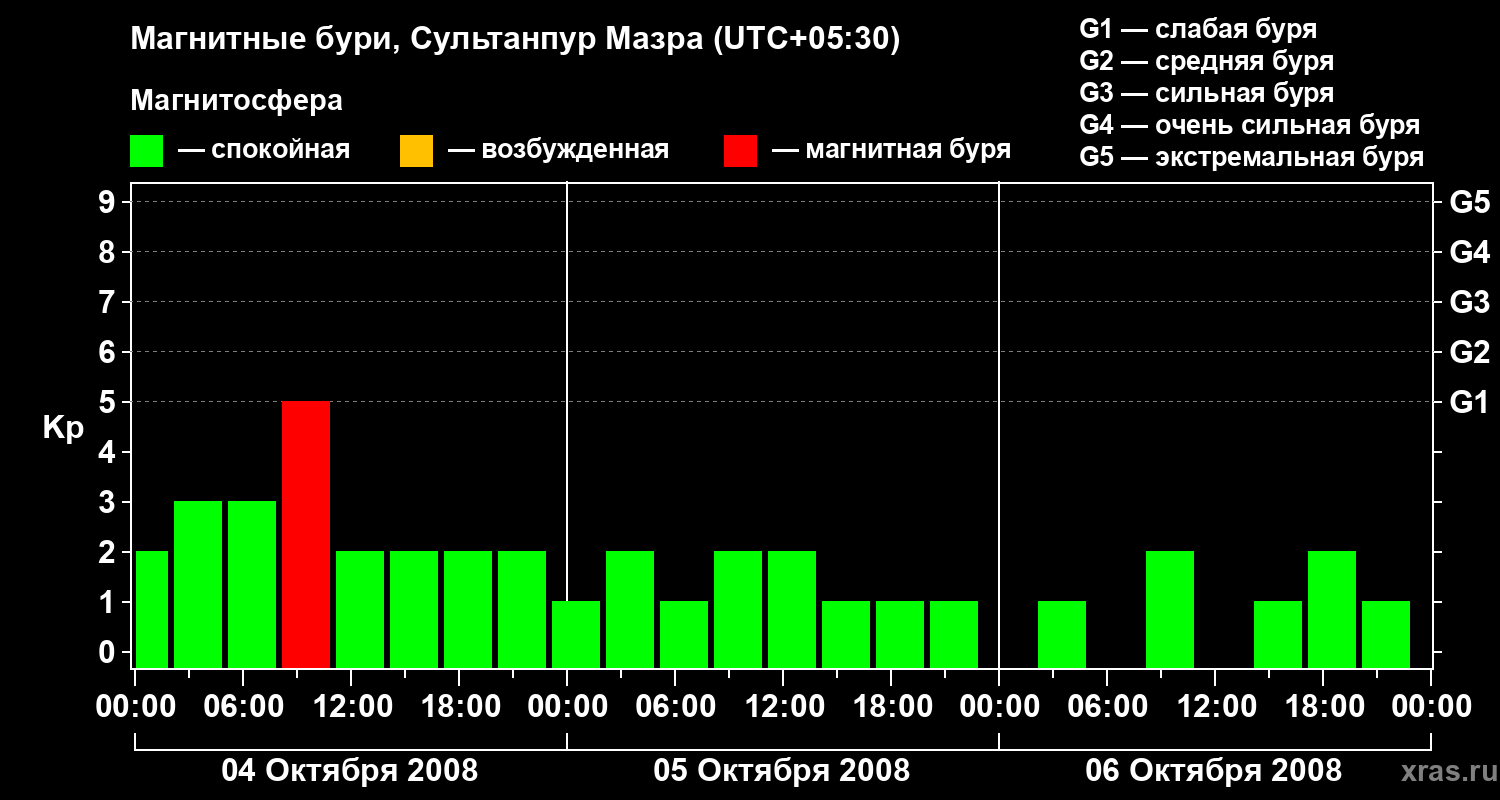This screenshot has height=800, width=1500.
Task: Click the 21:00–00:00 bar on 06 Октября
Action: pos(1386,634)
